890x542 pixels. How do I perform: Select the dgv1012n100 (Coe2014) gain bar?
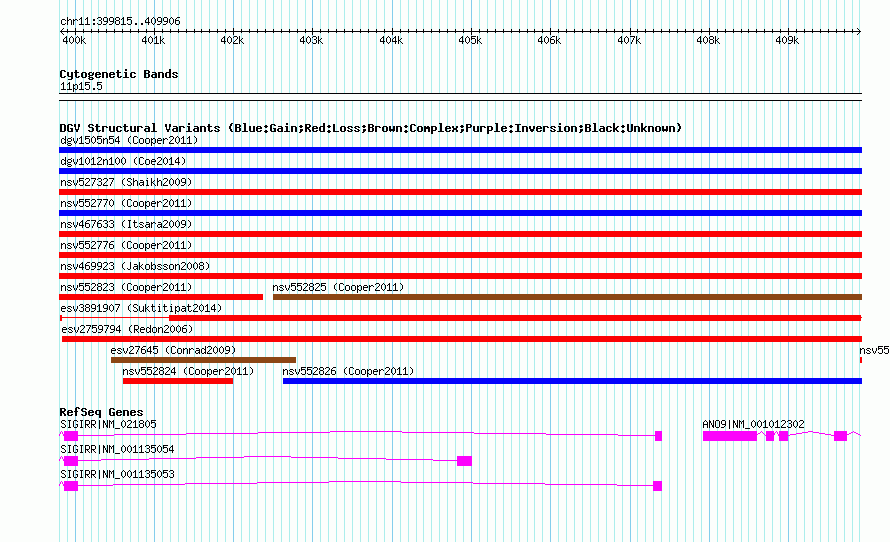[x=460, y=171]
